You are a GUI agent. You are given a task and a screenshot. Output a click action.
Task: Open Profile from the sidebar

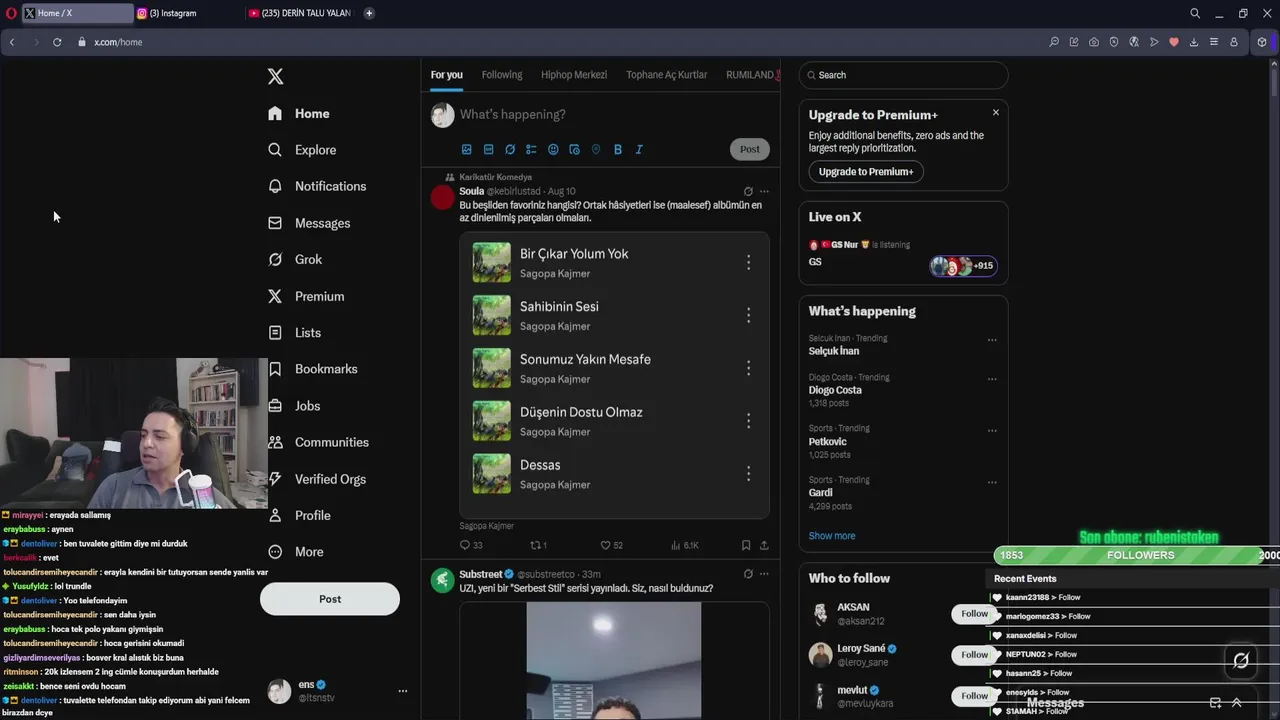click(x=298, y=515)
